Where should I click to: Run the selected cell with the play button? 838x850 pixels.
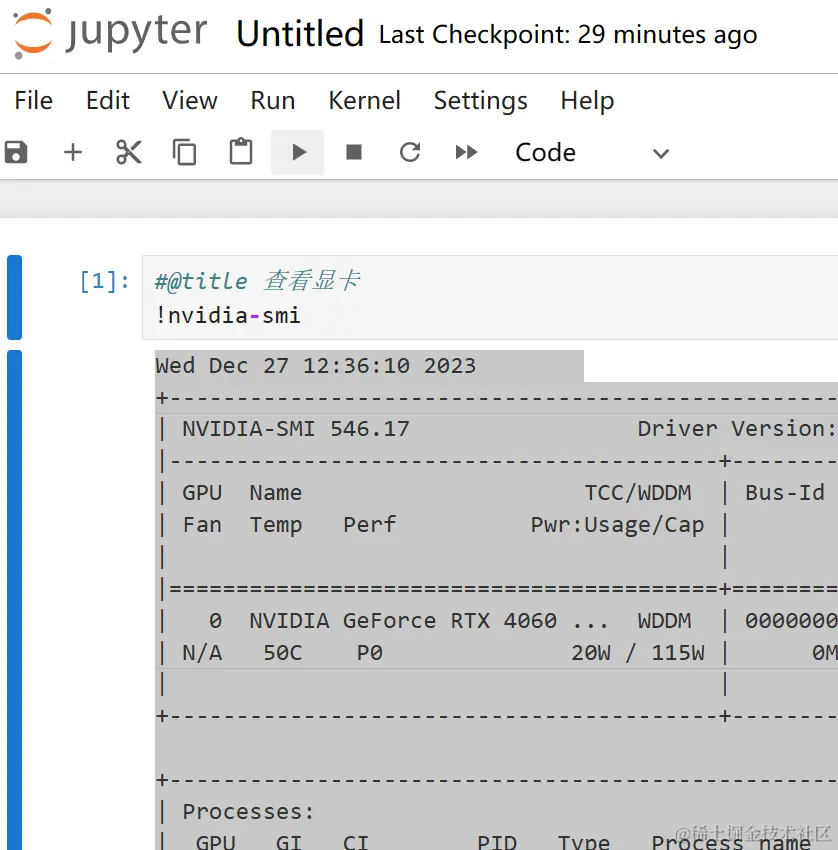pyautogui.click(x=298, y=152)
